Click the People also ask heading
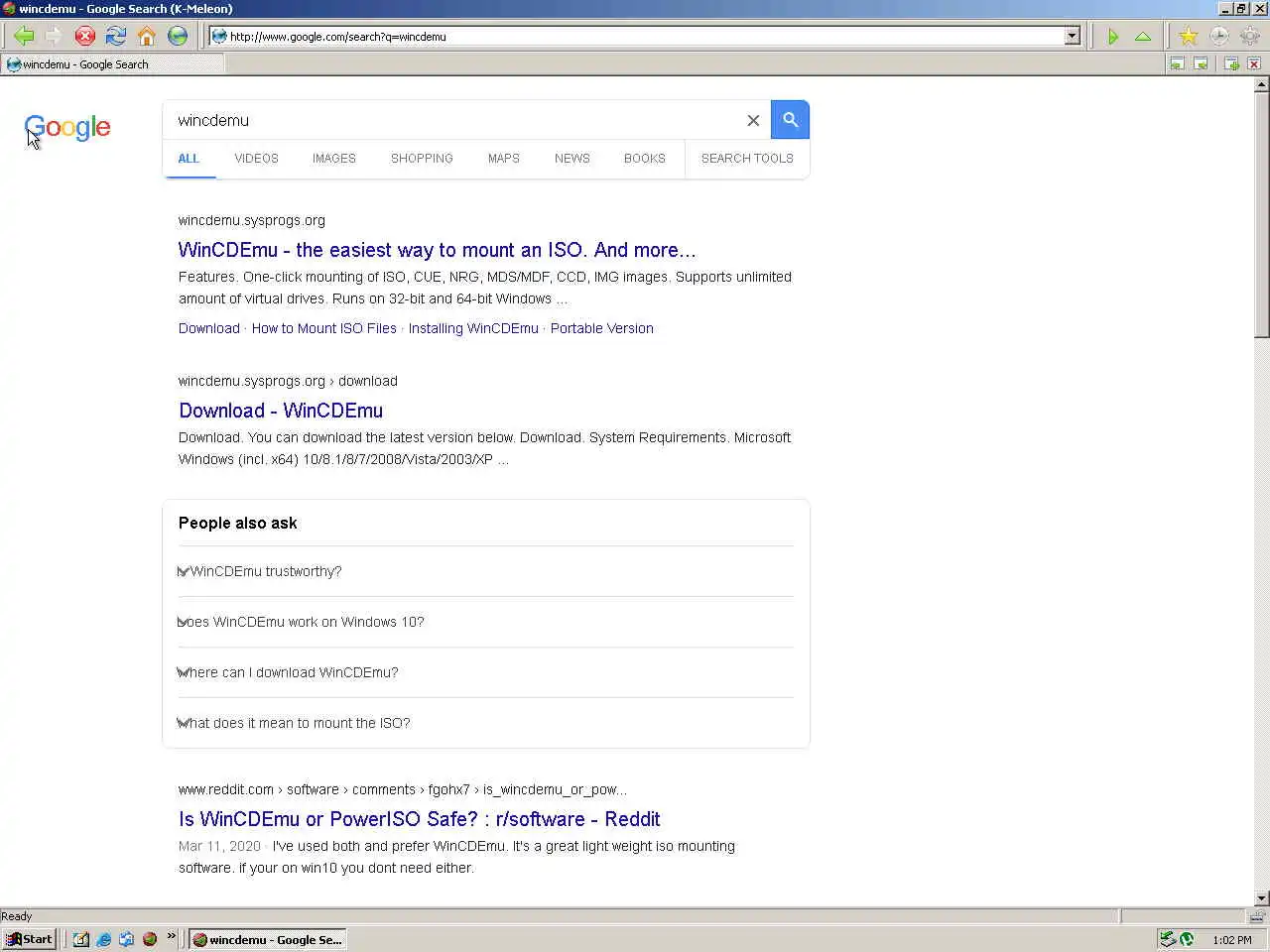The image size is (1270, 952). click(238, 523)
